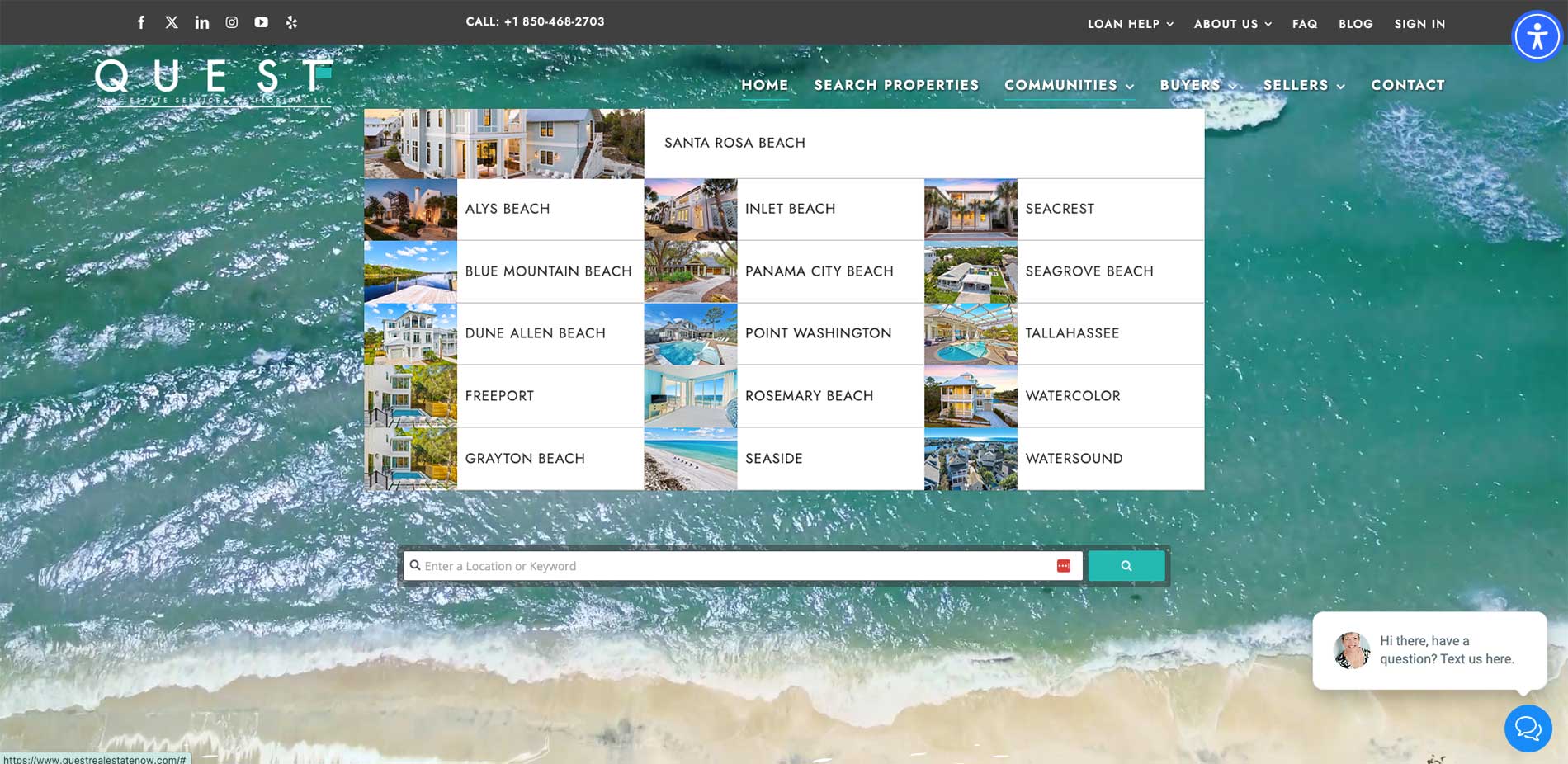This screenshot has height=764, width=1568.
Task: Click the teal search submit button
Action: pyautogui.click(x=1126, y=566)
